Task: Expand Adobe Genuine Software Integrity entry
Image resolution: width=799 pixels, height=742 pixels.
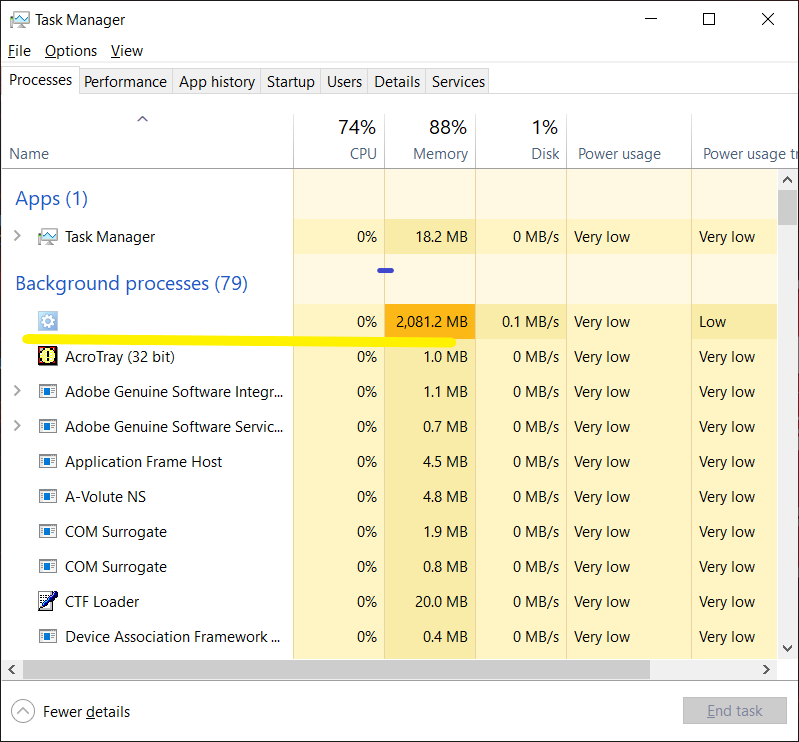Action: click(17, 391)
